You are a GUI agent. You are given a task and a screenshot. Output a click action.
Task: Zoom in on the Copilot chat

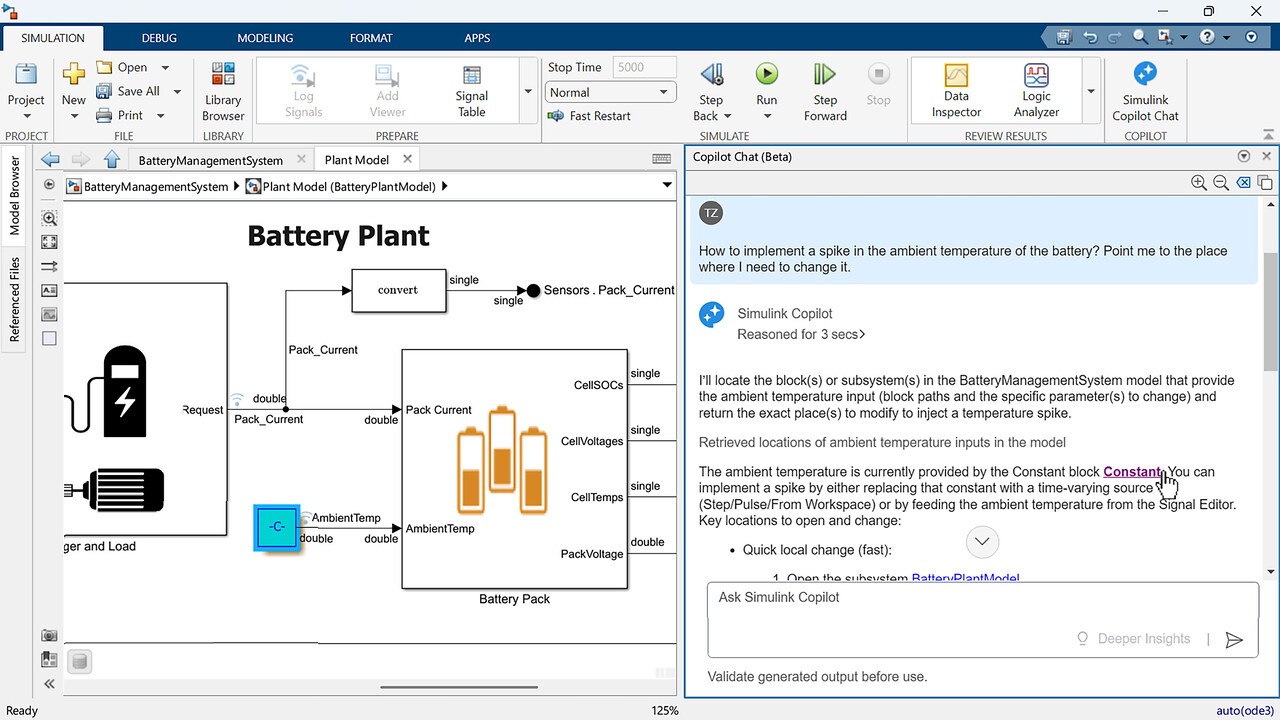pyautogui.click(x=1199, y=183)
